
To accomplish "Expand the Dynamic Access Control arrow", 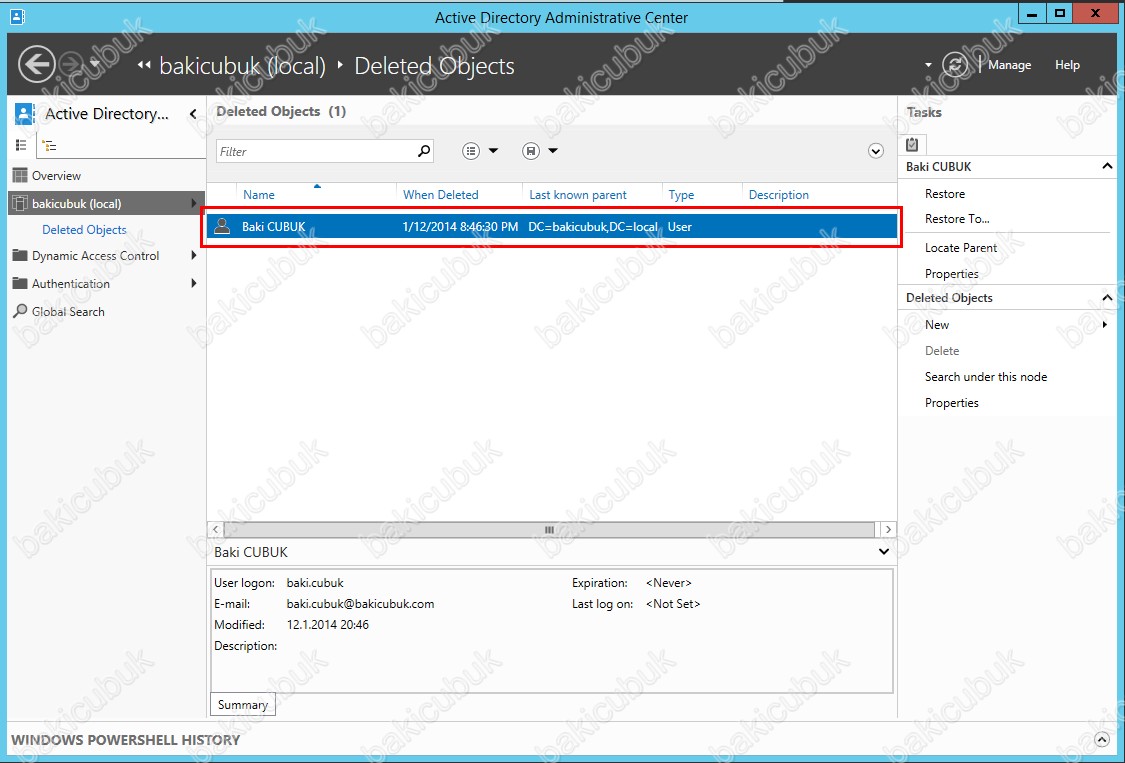I will (194, 256).
